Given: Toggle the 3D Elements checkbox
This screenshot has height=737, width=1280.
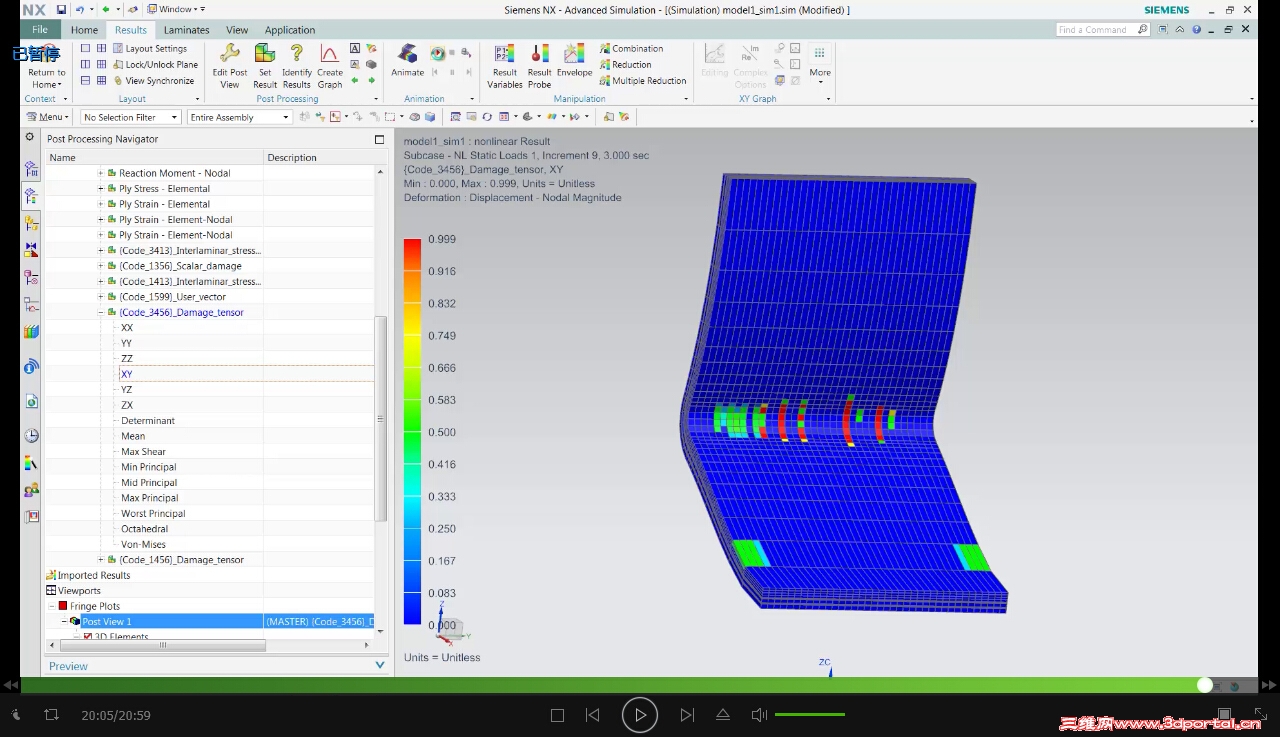Looking at the screenshot, I should [88, 637].
